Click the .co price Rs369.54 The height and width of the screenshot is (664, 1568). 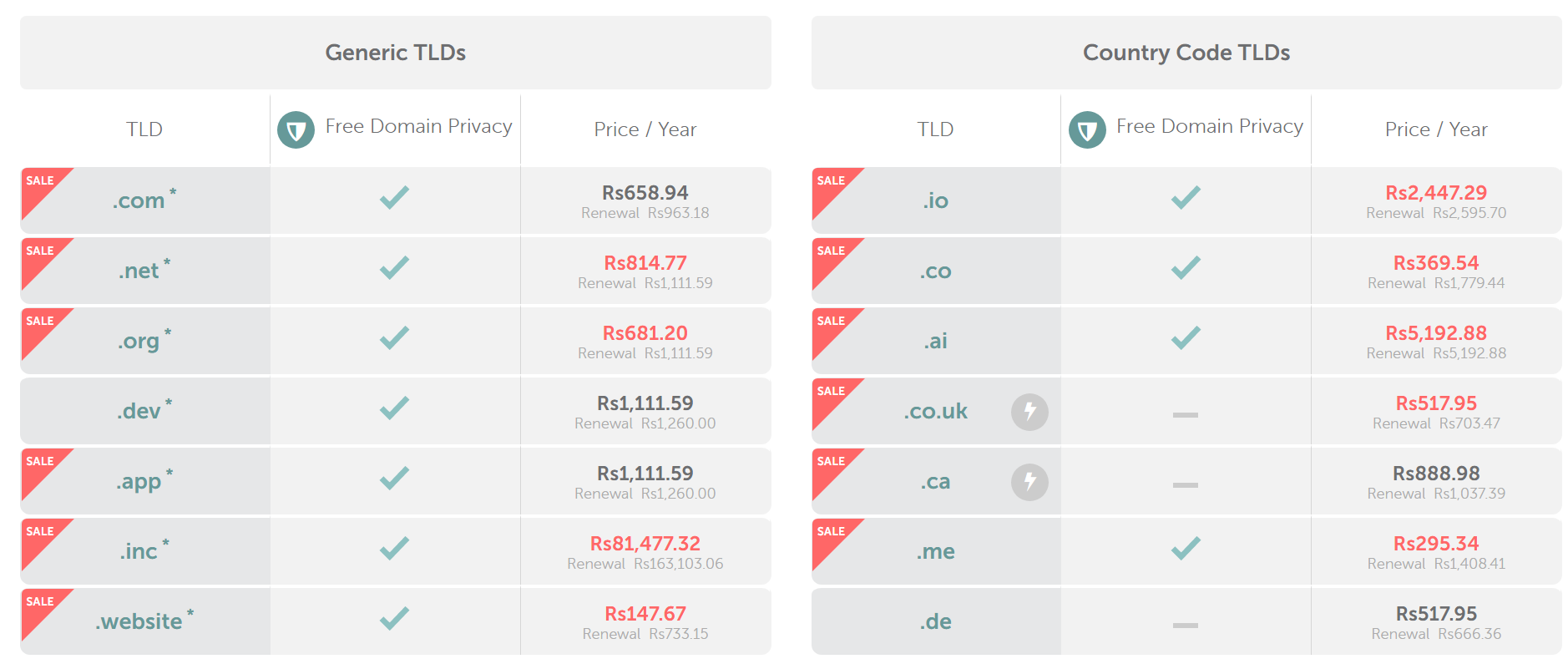click(x=1435, y=263)
